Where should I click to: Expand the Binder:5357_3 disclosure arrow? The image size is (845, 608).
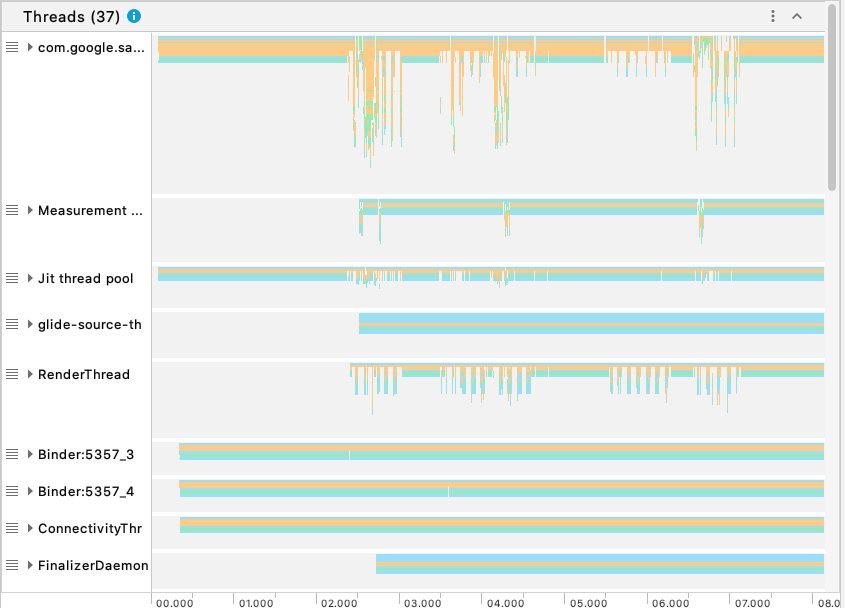click(x=31, y=454)
